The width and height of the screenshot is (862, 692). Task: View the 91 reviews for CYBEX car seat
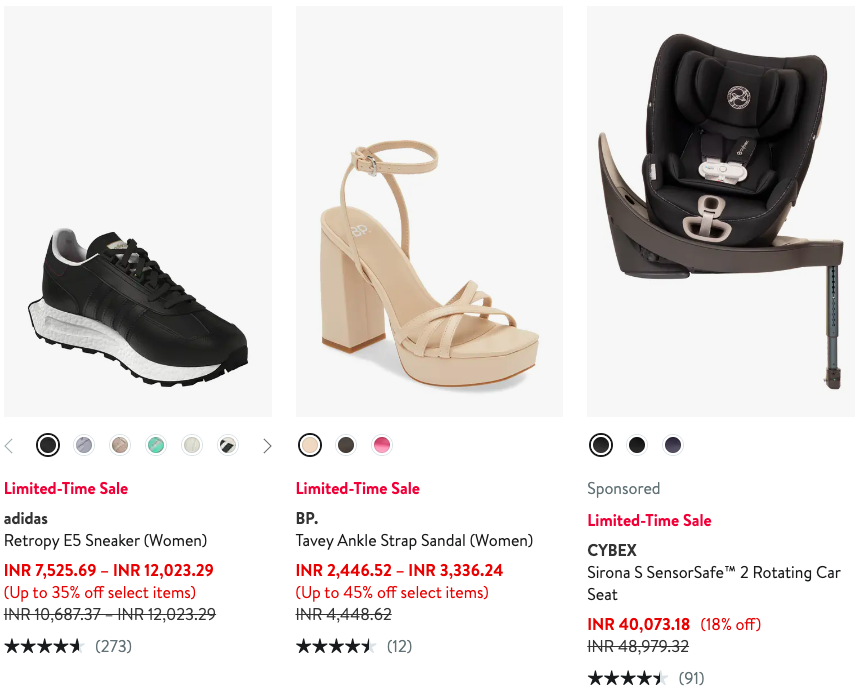pos(691,678)
